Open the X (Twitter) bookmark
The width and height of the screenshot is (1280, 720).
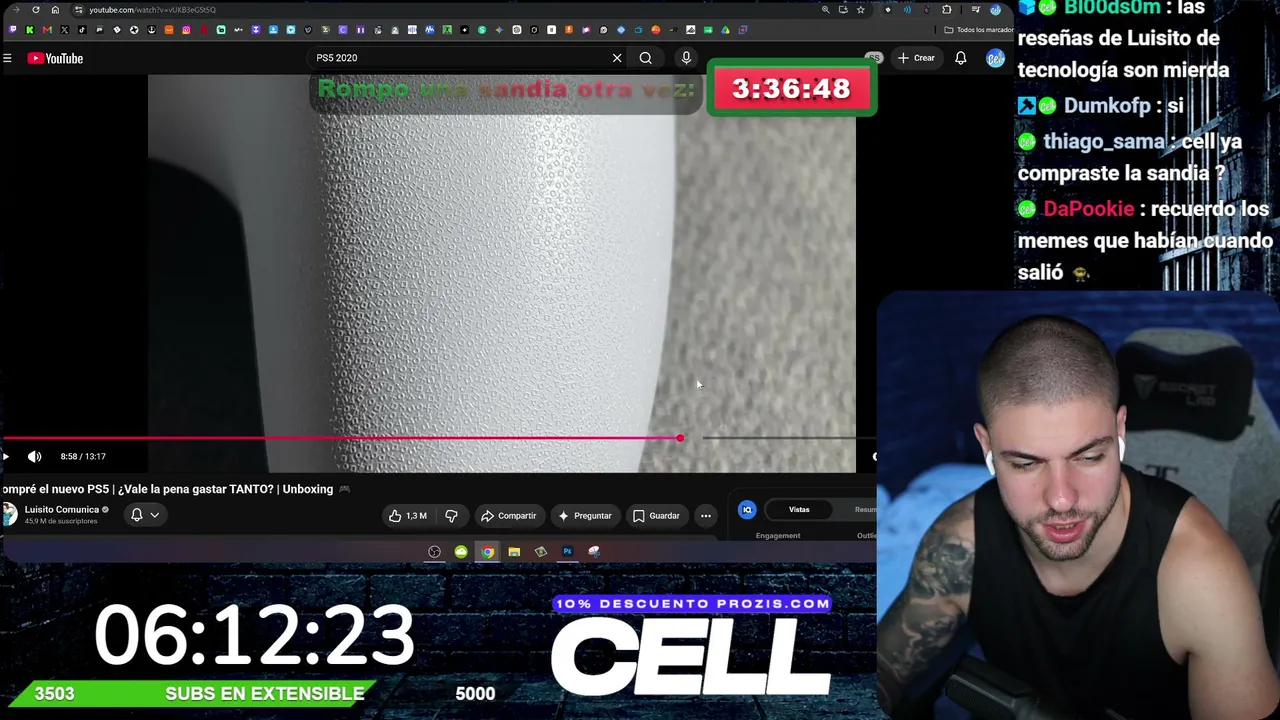(x=65, y=30)
